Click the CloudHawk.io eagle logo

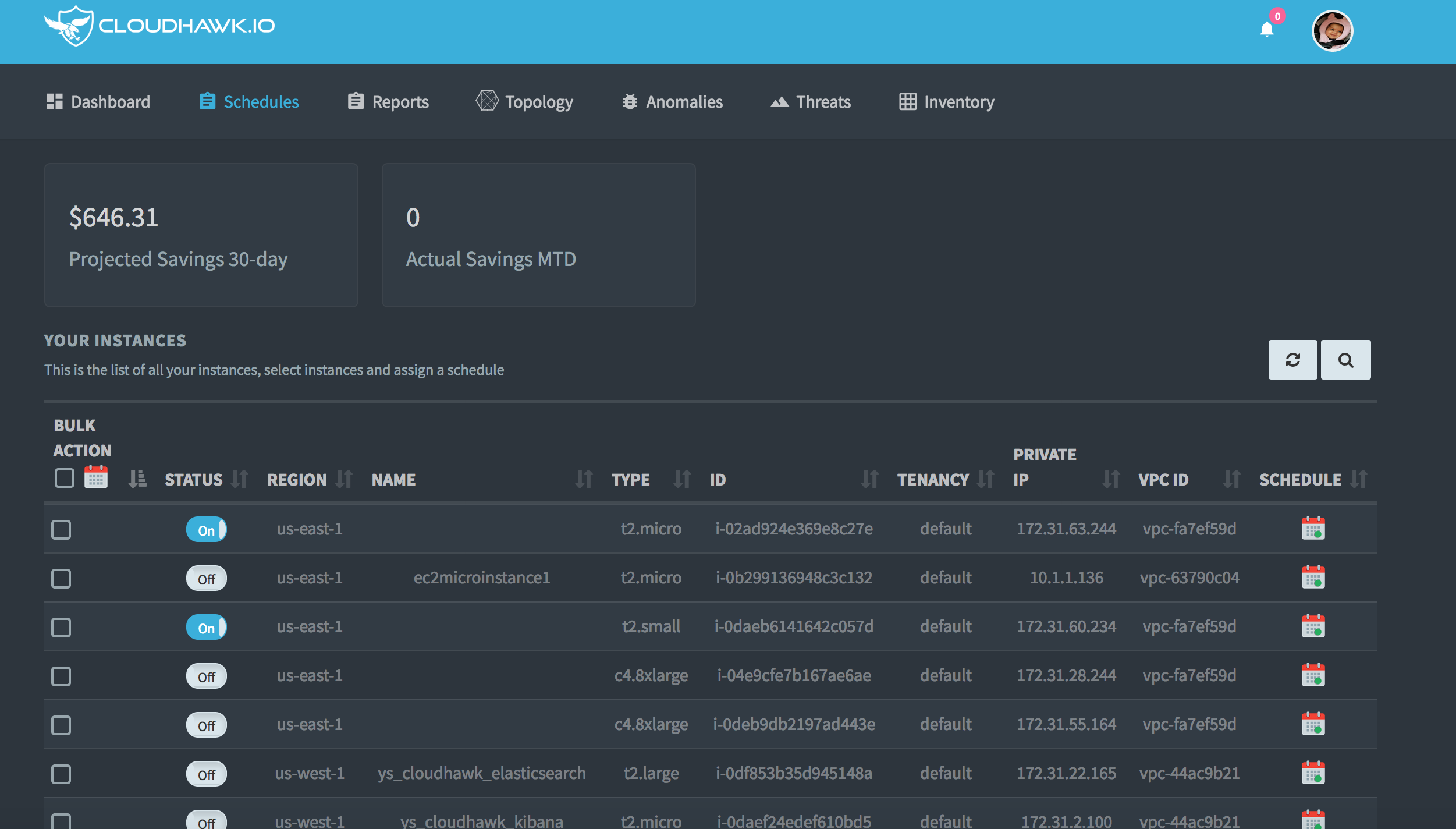coord(70,24)
